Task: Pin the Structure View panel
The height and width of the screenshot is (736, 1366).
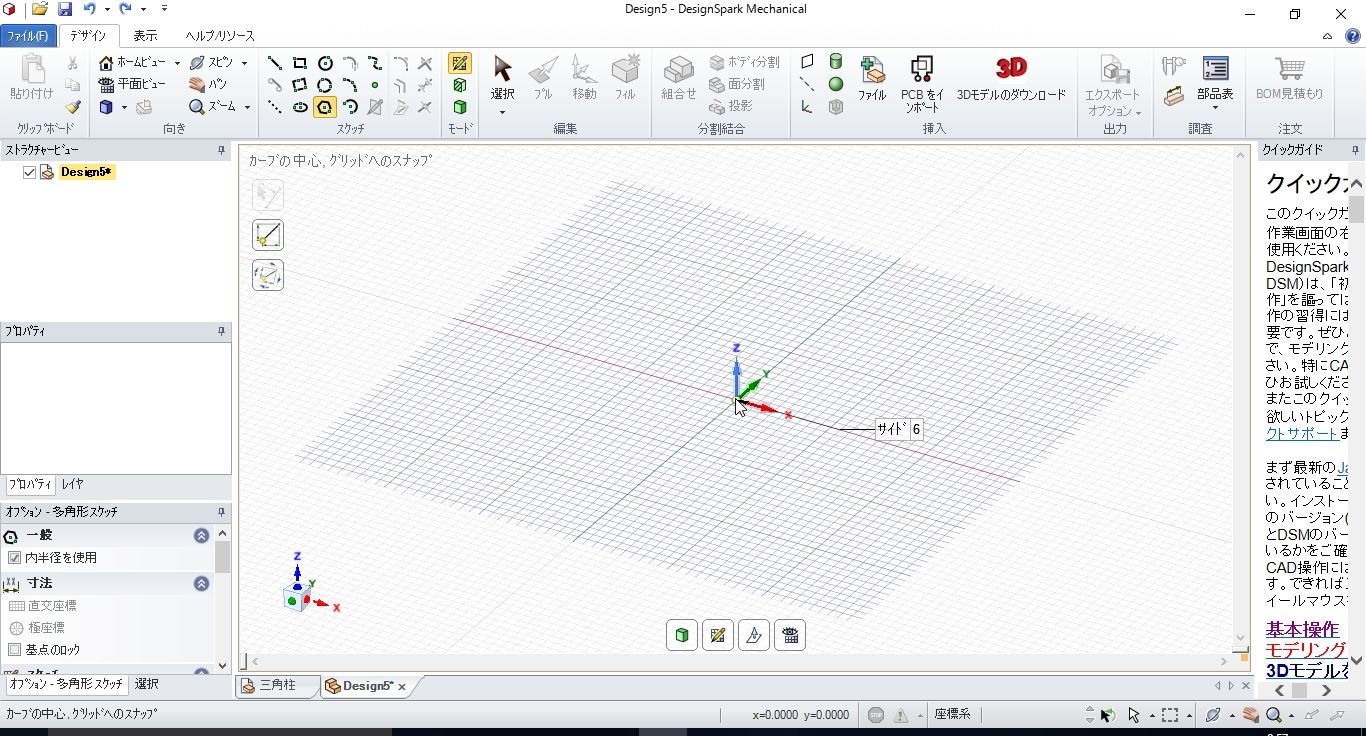Action: pos(222,150)
